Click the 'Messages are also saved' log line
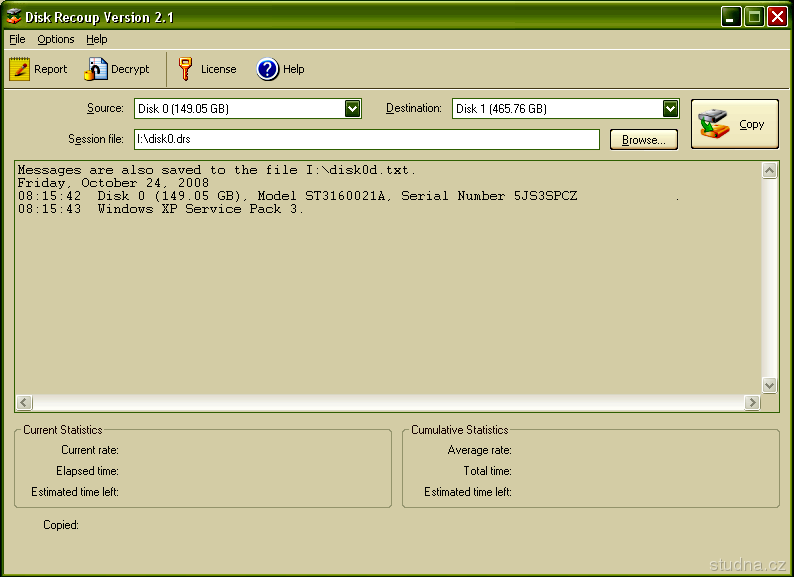Image resolution: width=794 pixels, height=577 pixels. pyautogui.click(x=216, y=170)
